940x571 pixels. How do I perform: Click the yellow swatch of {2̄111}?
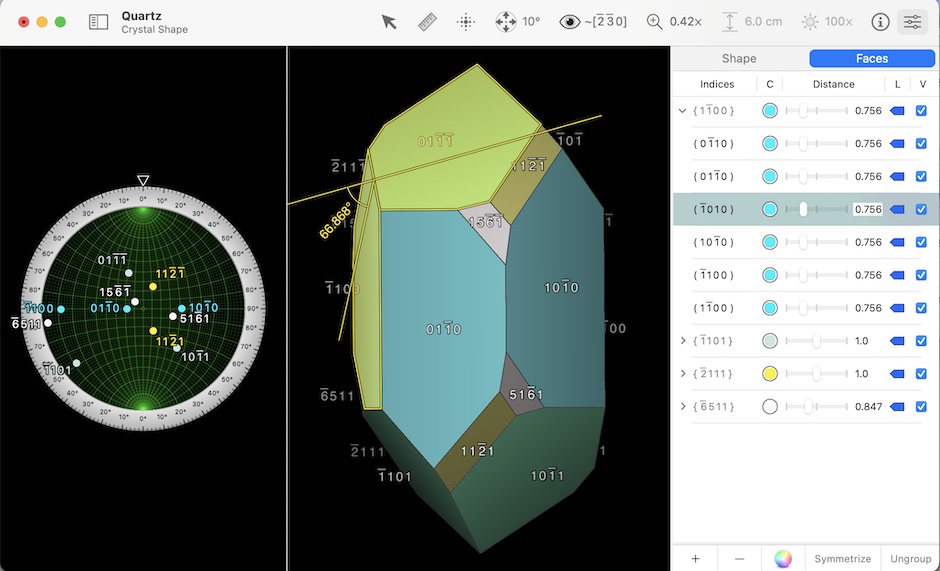pos(770,374)
